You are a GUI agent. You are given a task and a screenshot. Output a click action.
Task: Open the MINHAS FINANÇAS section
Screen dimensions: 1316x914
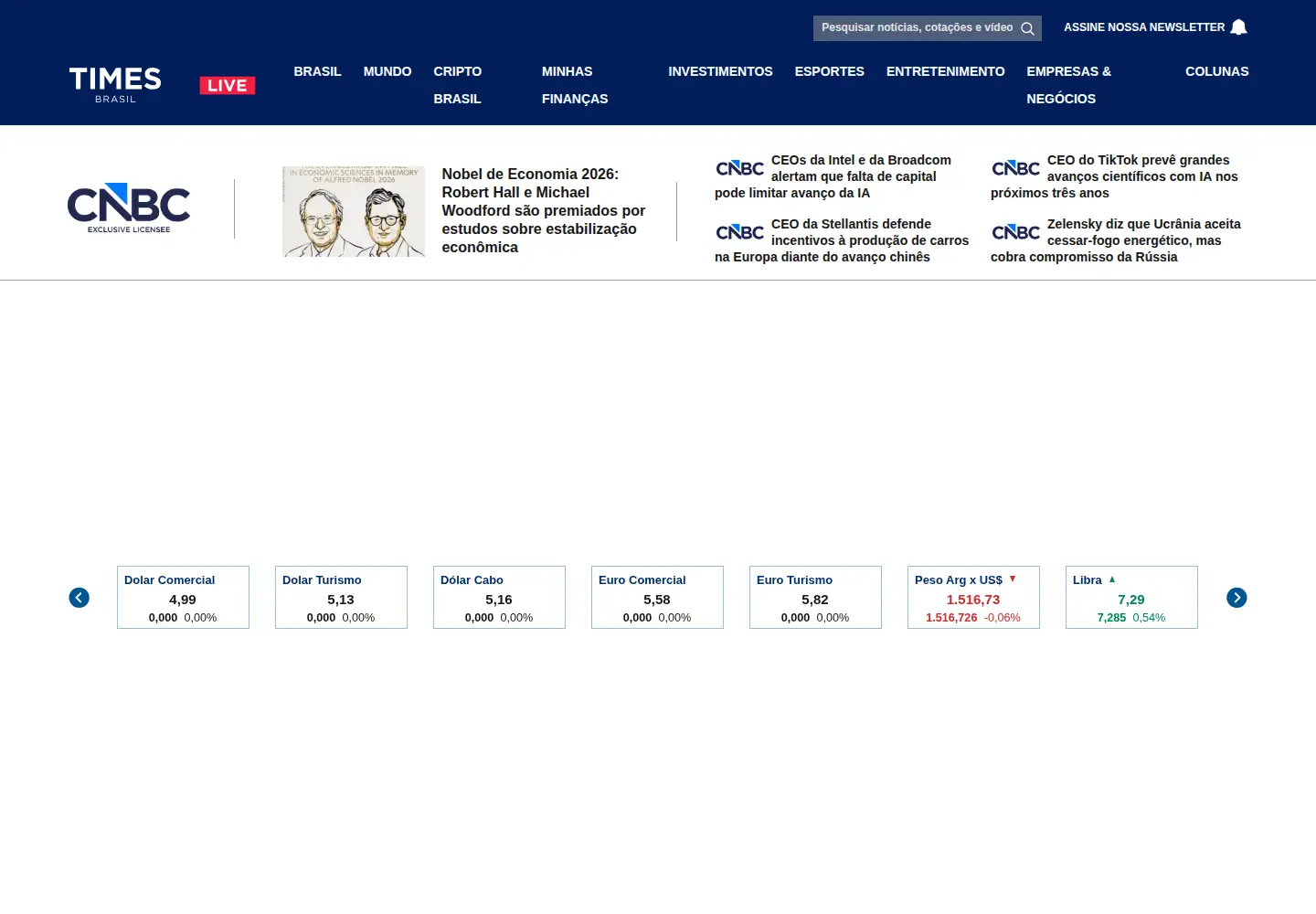click(575, 85)
